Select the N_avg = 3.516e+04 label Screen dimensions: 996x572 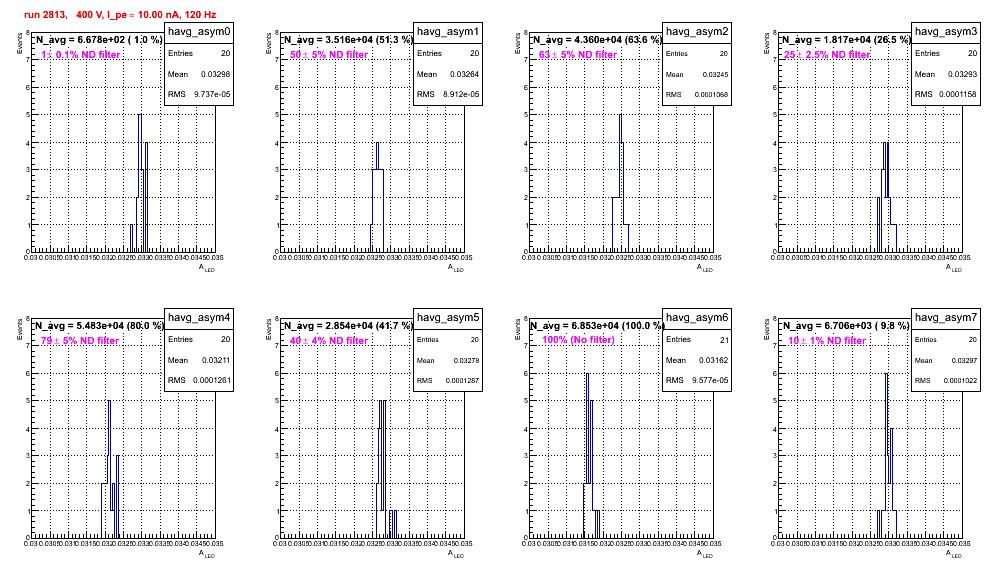point(347,39)
